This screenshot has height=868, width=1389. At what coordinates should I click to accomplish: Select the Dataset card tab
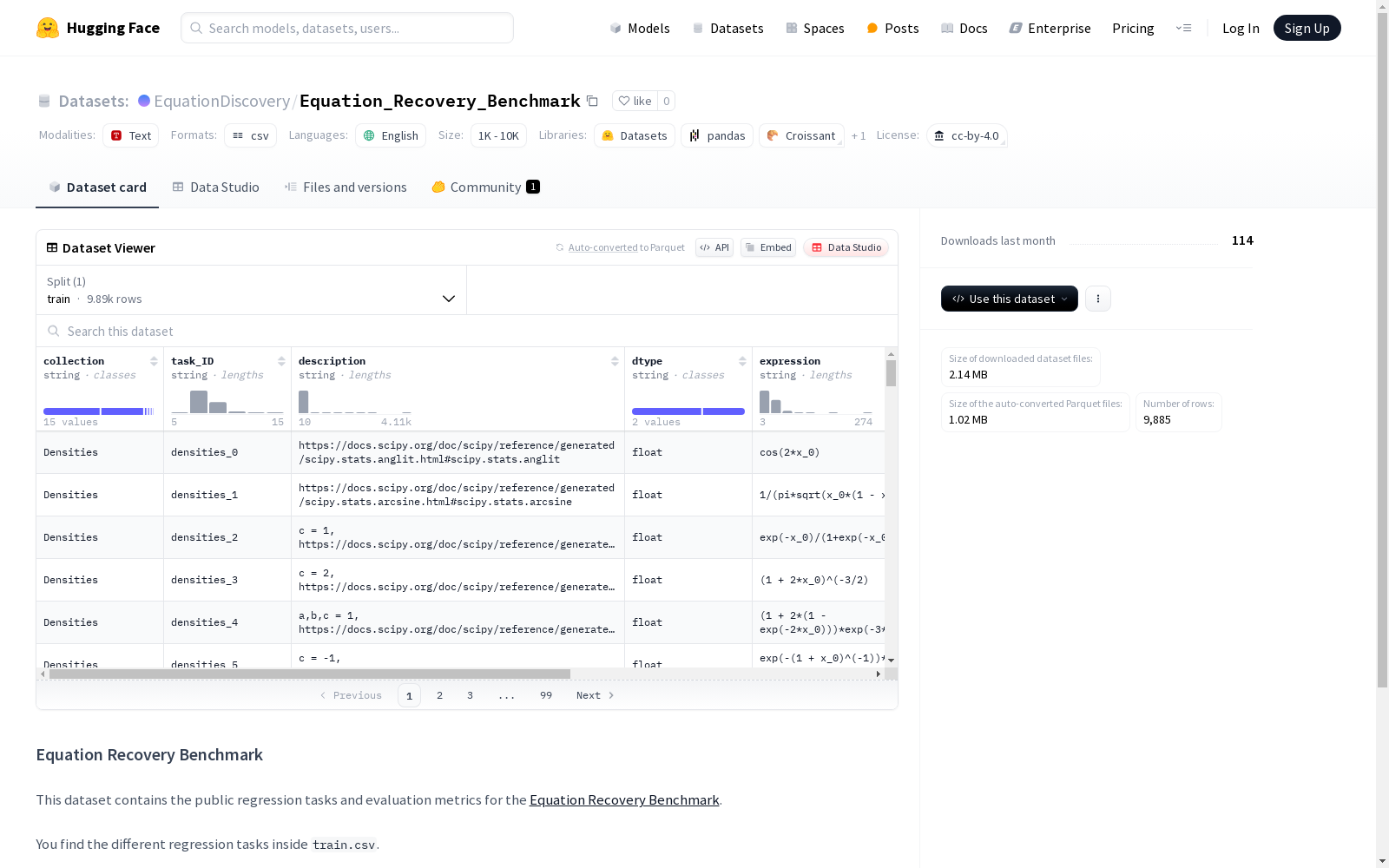click(97, 187)
